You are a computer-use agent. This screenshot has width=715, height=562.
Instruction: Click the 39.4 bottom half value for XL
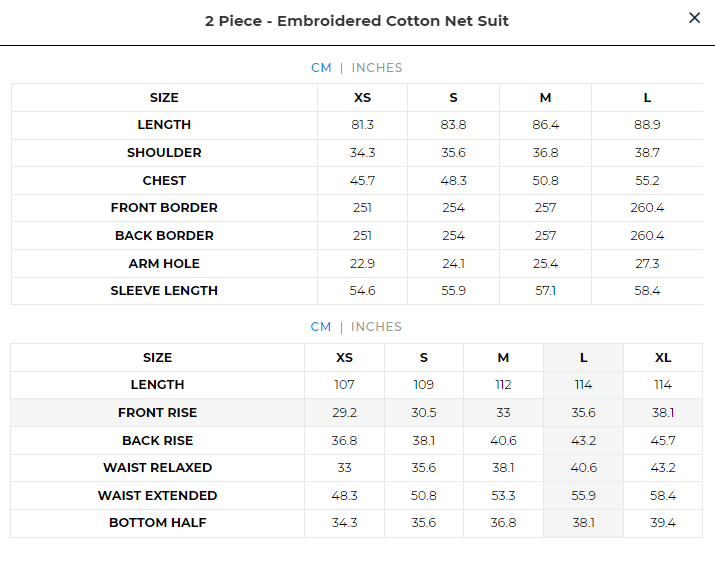point(663,523)
